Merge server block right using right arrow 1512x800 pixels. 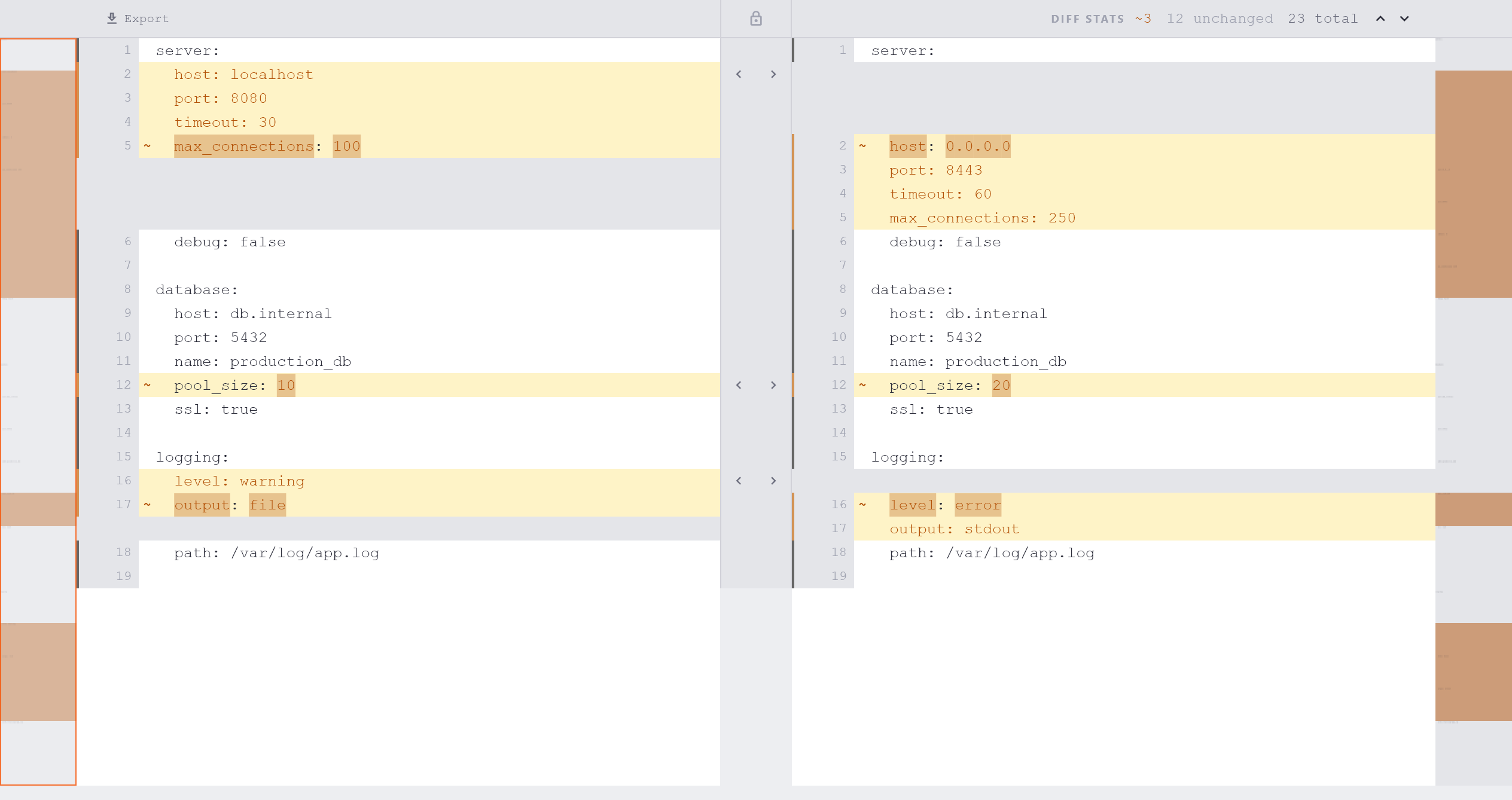[773, 74]
